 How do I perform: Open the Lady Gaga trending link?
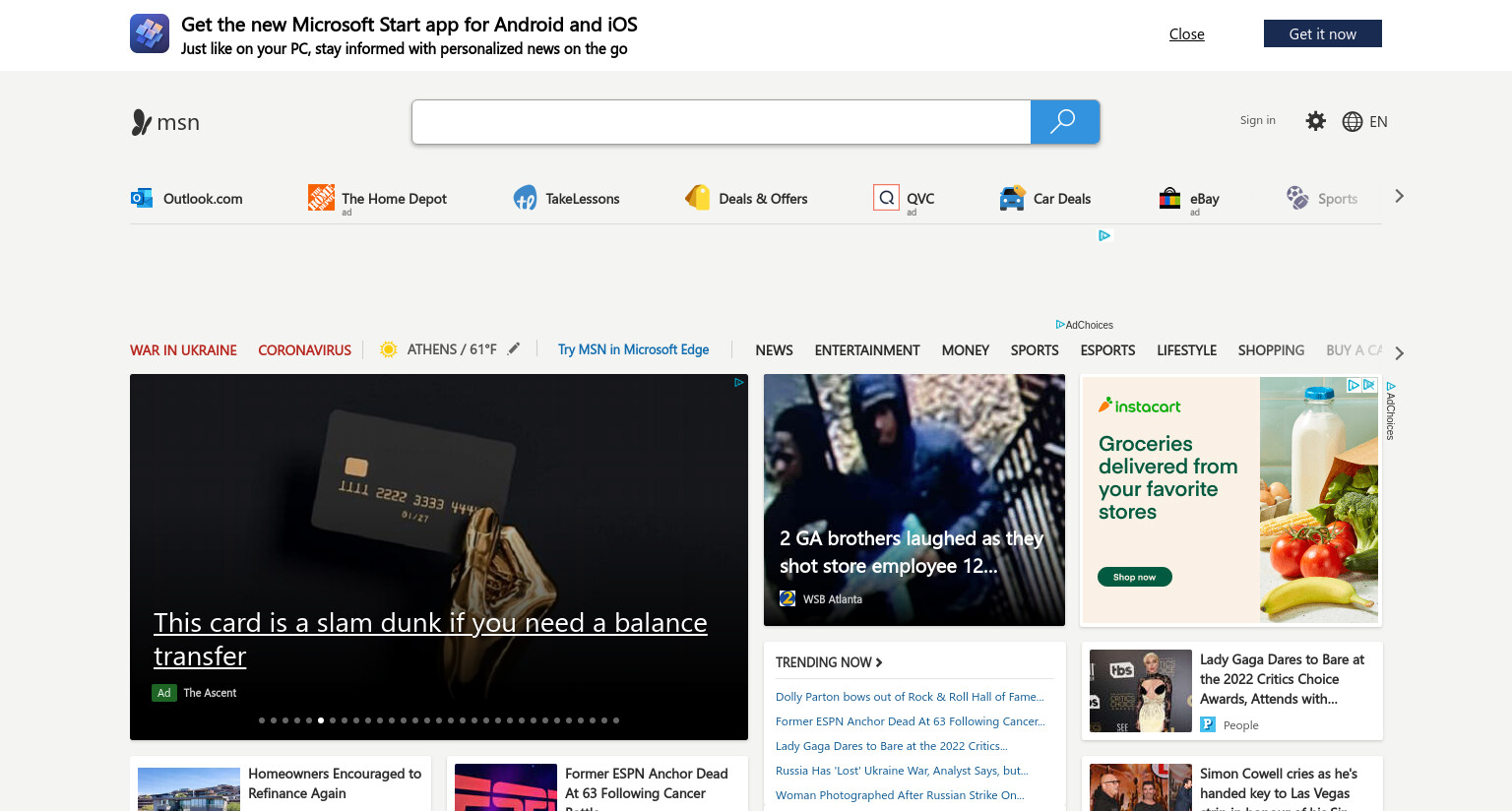(x=892, y=746)
